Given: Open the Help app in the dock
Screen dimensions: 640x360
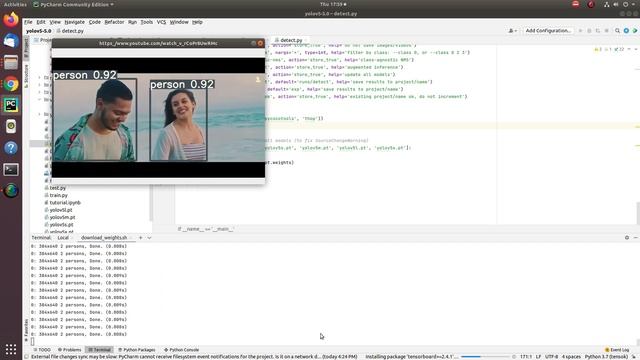Looking at the screenshot, I should 11,148.
